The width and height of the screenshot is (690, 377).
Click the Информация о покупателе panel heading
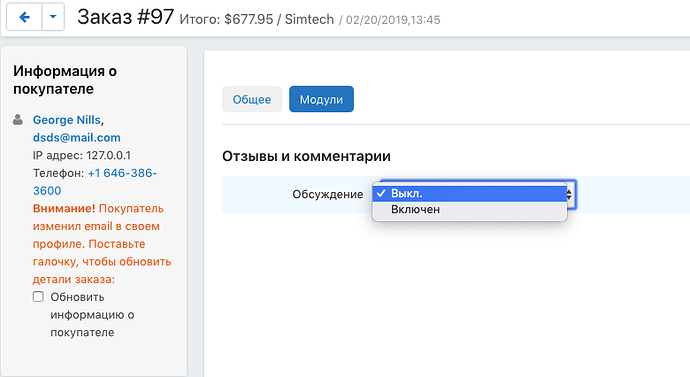(65, 80)
